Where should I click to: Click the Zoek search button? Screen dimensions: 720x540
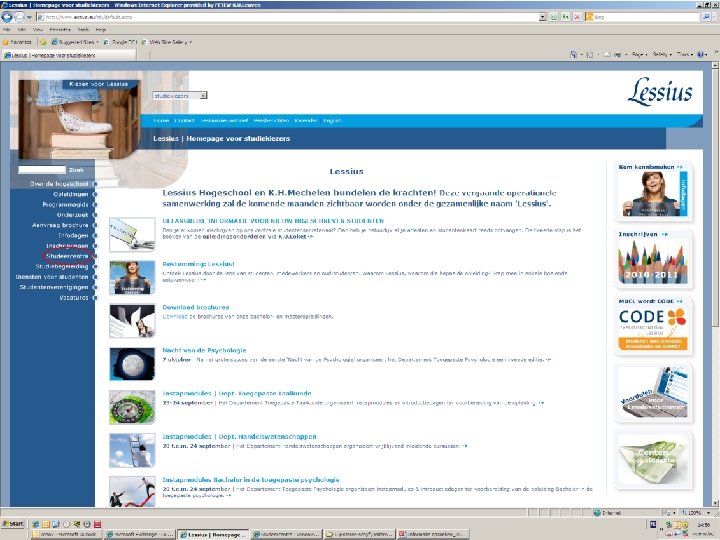coord(76,170)
